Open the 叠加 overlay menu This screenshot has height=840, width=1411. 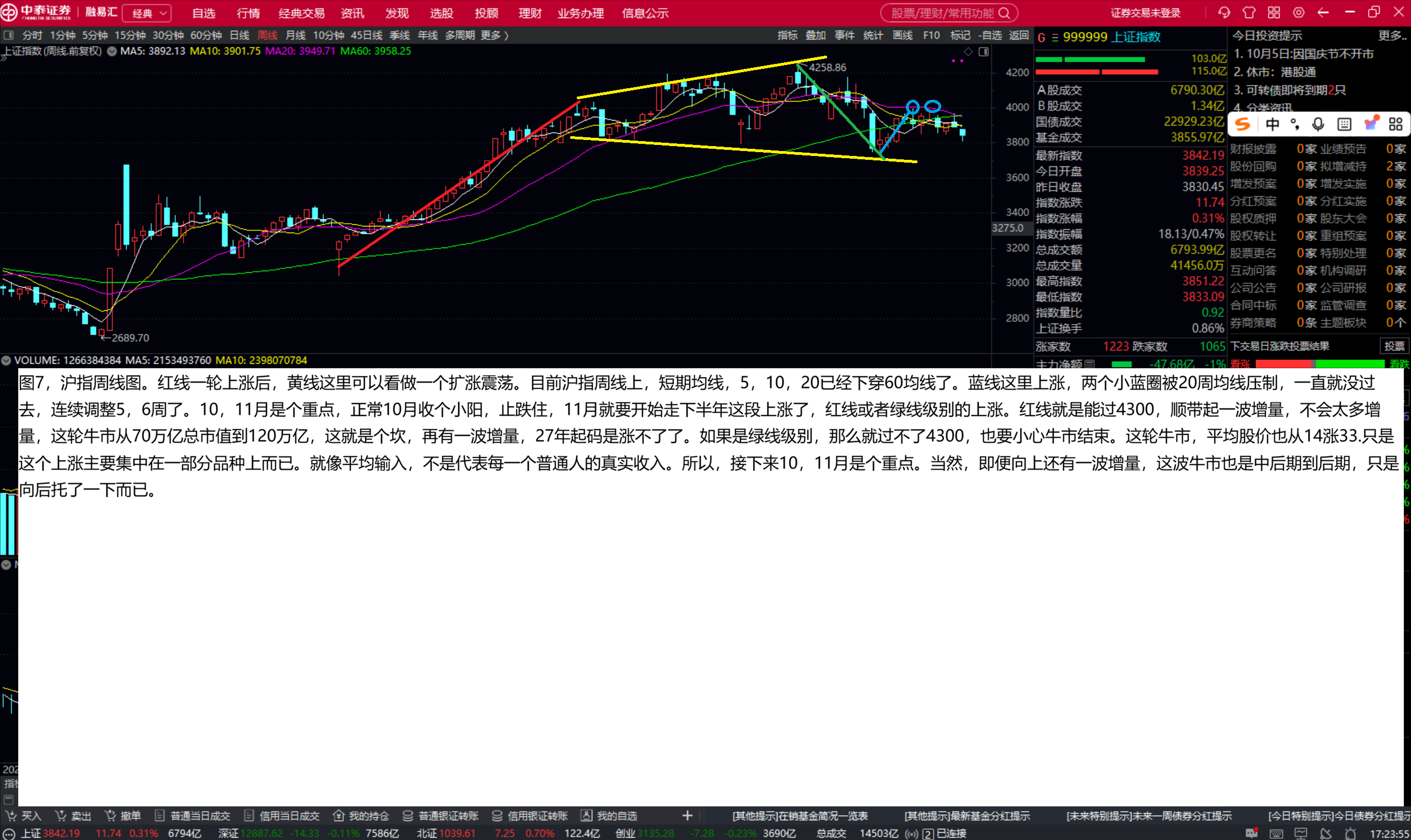click(816, 35)
